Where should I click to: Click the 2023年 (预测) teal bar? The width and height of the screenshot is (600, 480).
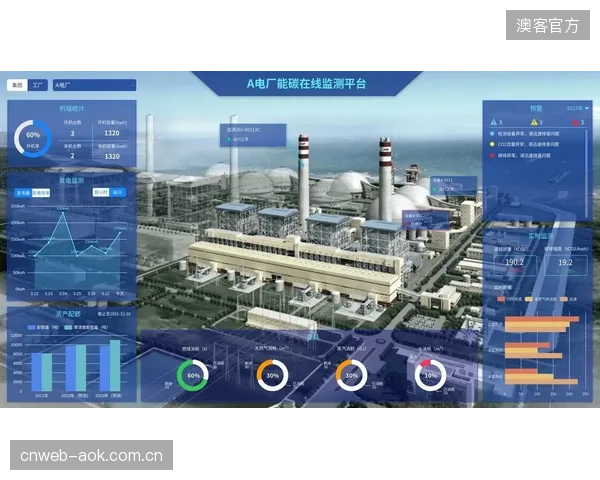(x=115, y=366)
